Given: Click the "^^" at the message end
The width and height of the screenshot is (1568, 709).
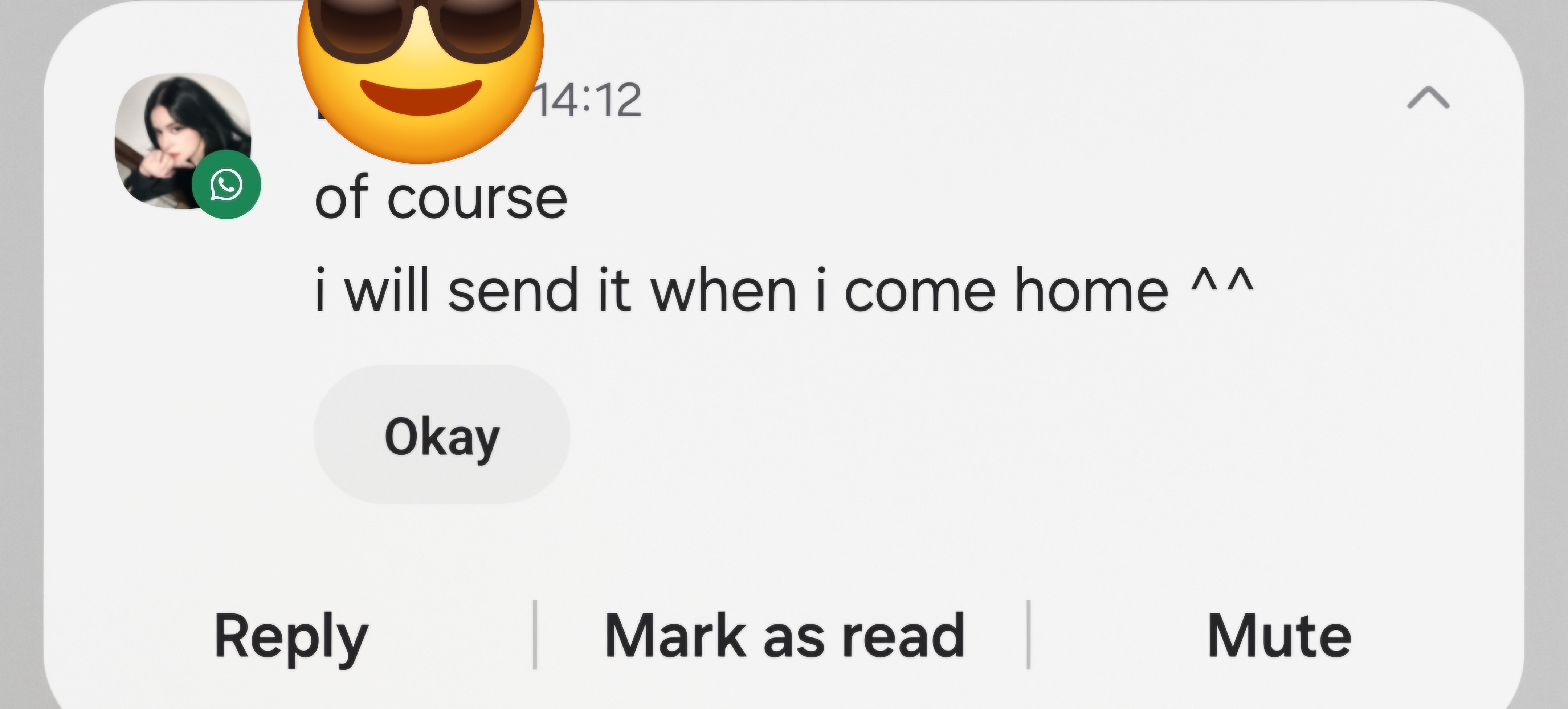Looking at the screenshot, I should [1222, 281].
